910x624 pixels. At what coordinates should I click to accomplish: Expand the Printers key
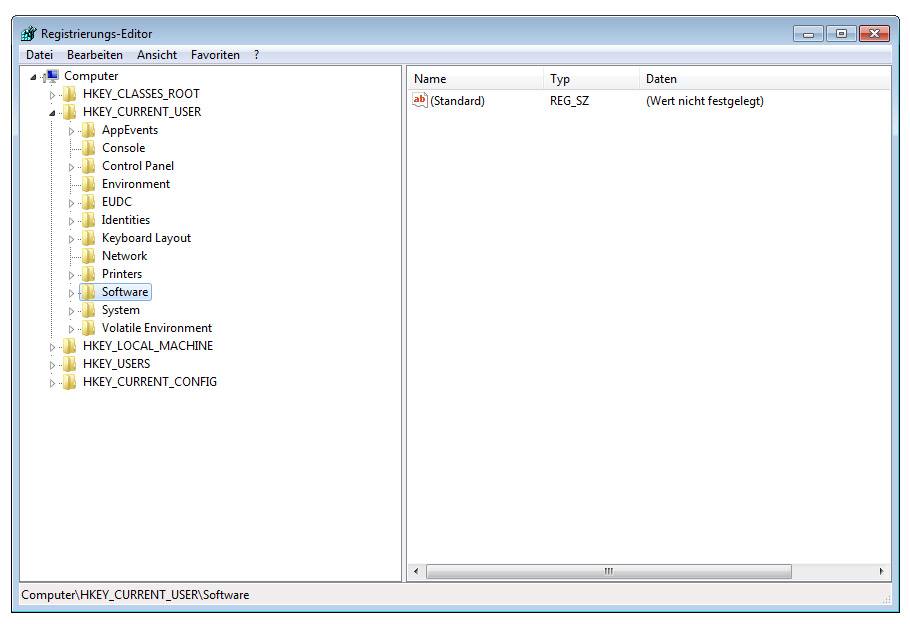pos(71,275)
